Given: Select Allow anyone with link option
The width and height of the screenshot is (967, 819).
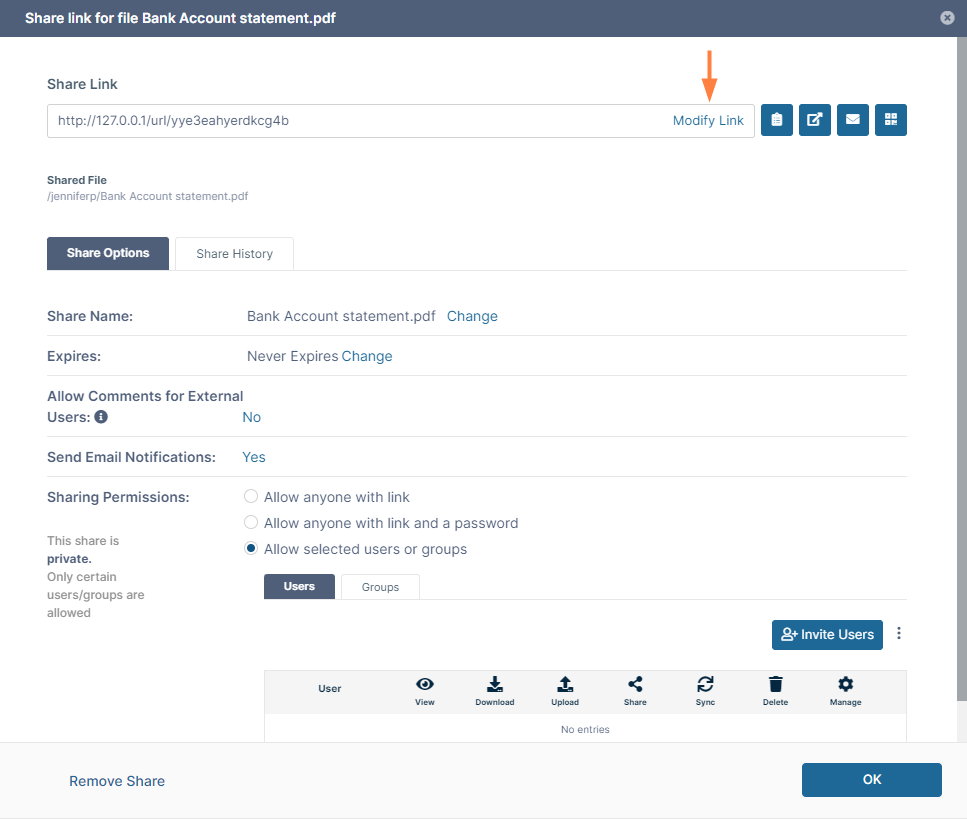Looking at the screenshot, I should tap(252, 497).
